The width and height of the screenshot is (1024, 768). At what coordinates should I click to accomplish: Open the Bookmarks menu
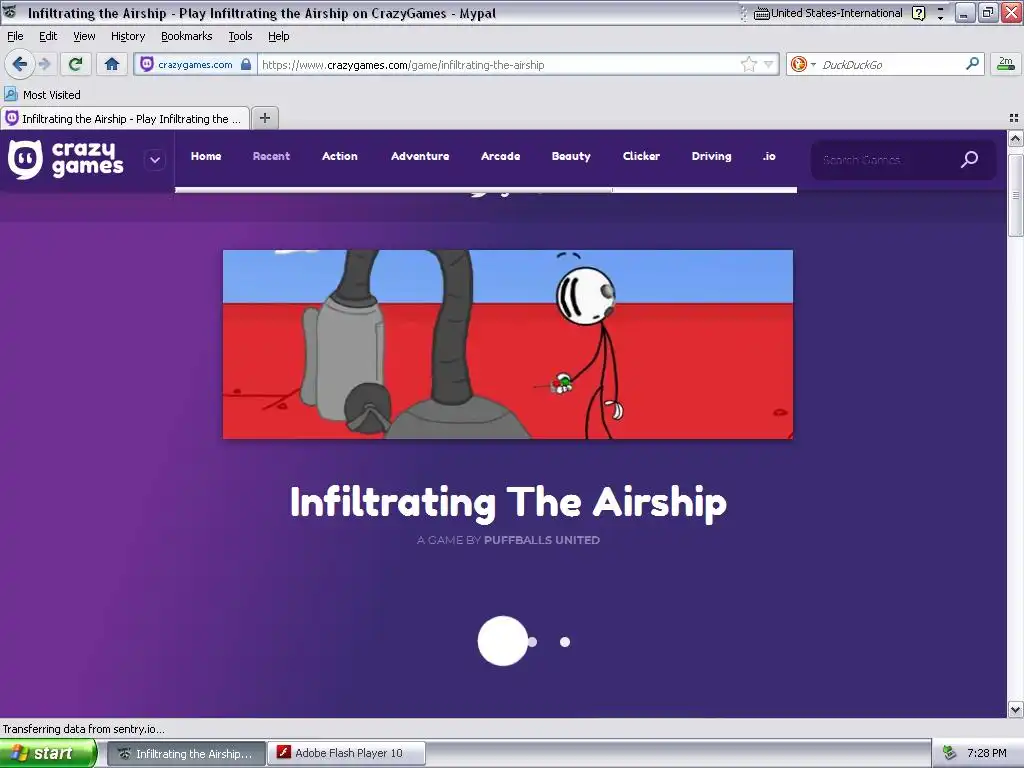click(x=186, y=37)
